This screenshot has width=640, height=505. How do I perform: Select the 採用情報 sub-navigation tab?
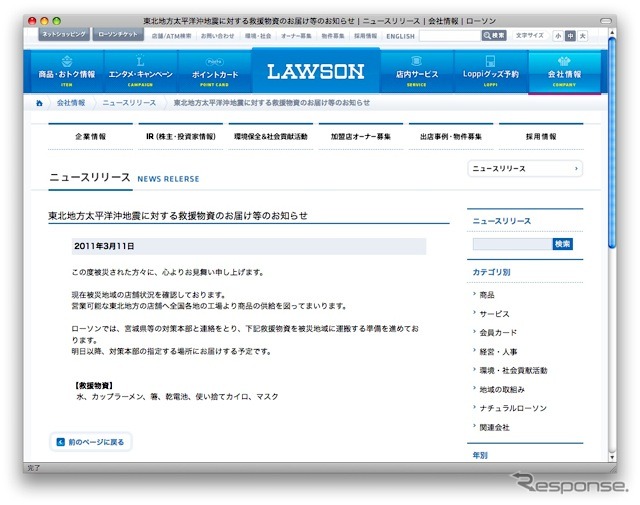[x=541, y=136]
